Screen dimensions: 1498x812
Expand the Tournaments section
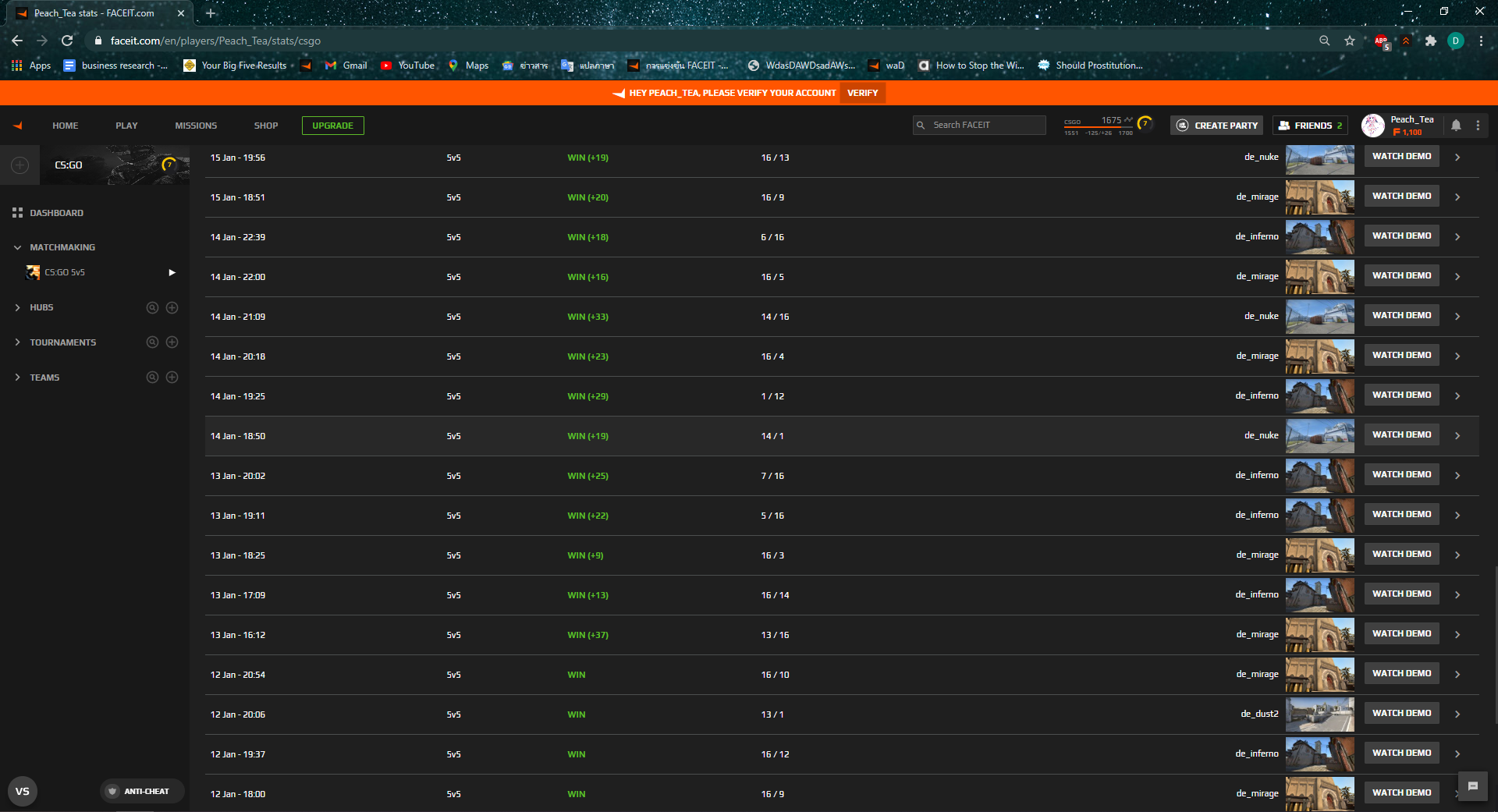[17, 342]
